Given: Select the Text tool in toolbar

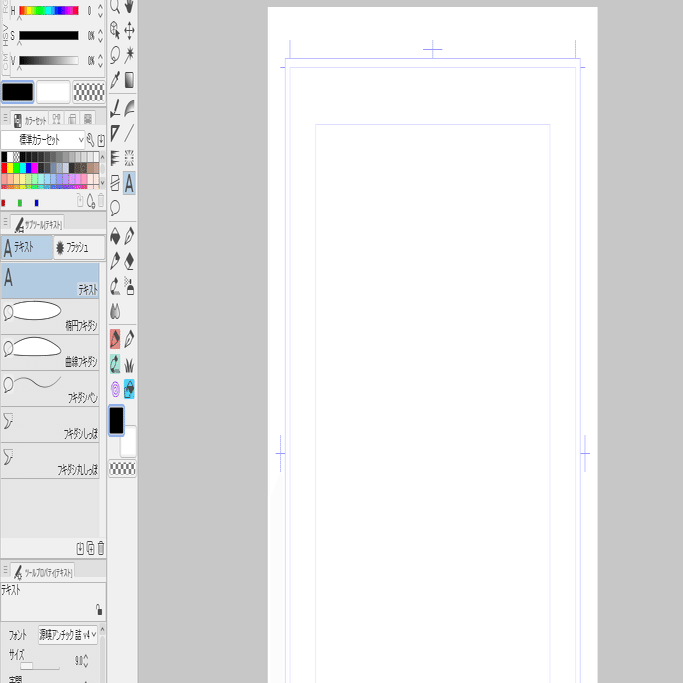Looking at the screenshot, I should [x=129, y=183].
